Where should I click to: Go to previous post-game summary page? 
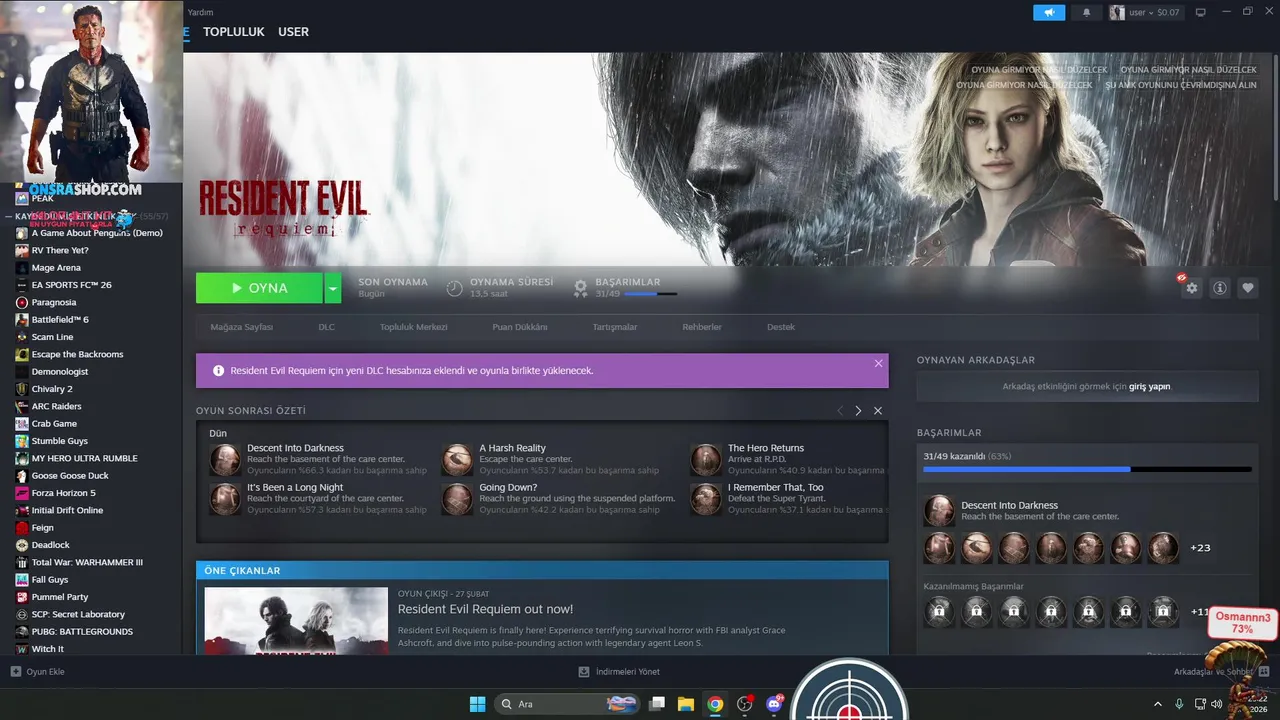(840, 411)
